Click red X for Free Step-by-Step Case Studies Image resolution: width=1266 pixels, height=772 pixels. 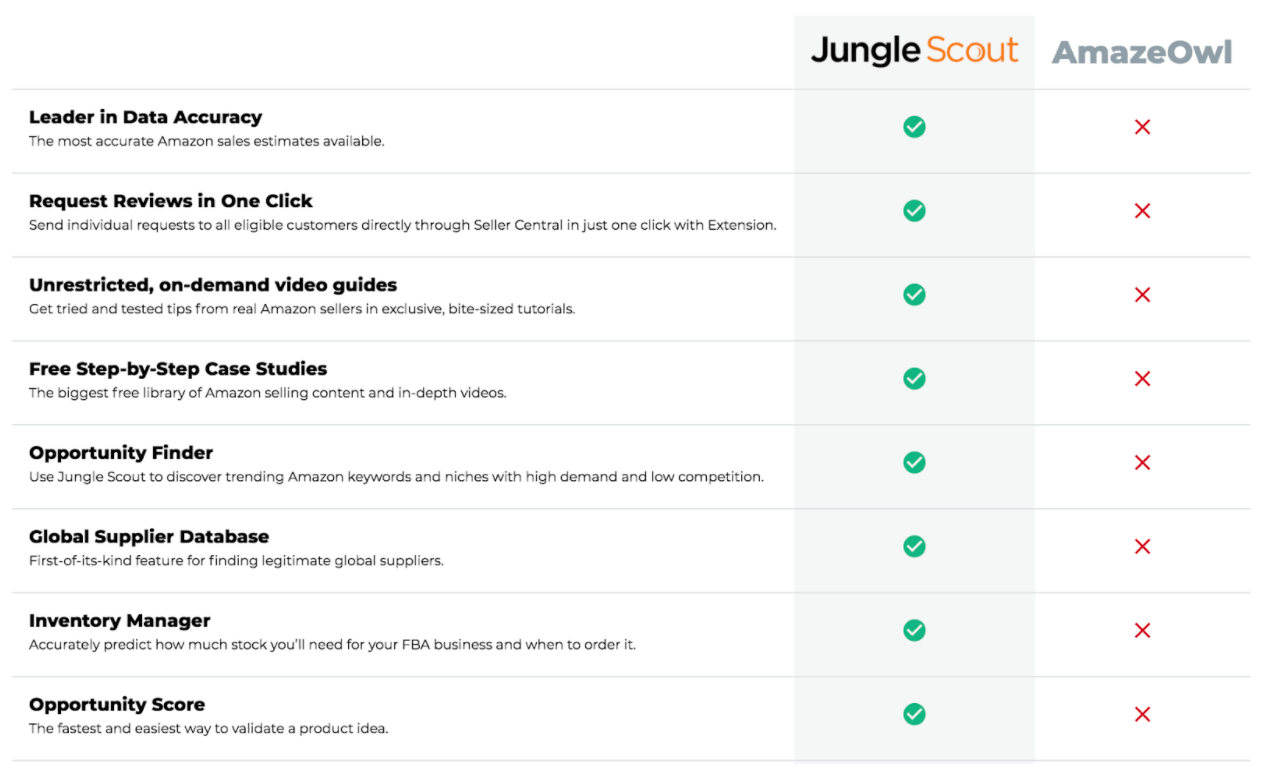coord(1142,379)
